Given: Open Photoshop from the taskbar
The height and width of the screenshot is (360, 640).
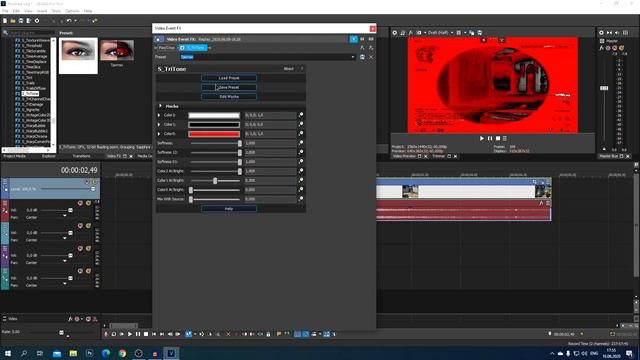Looking at the screenshot, I should [89, 353].
